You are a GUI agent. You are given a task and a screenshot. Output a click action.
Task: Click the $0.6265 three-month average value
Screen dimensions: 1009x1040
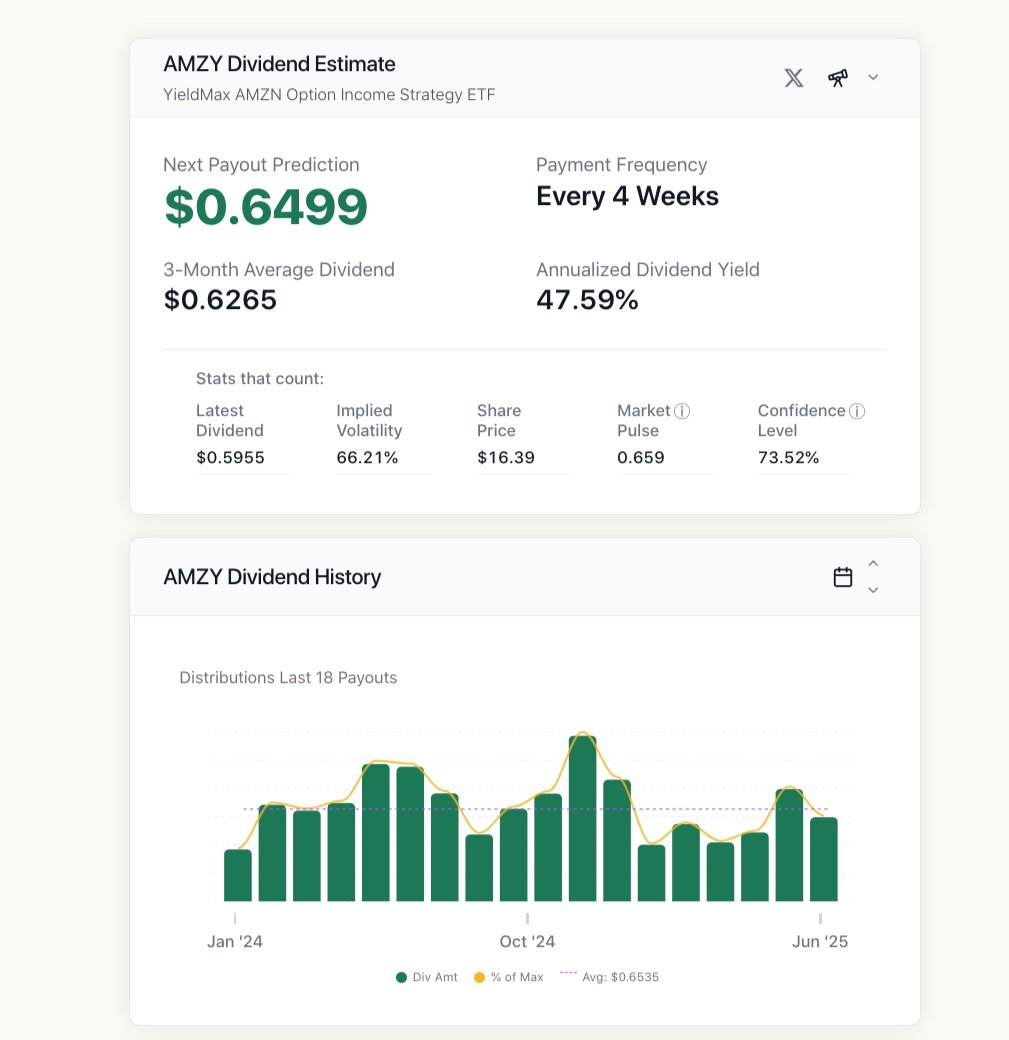tap(220, 300)
